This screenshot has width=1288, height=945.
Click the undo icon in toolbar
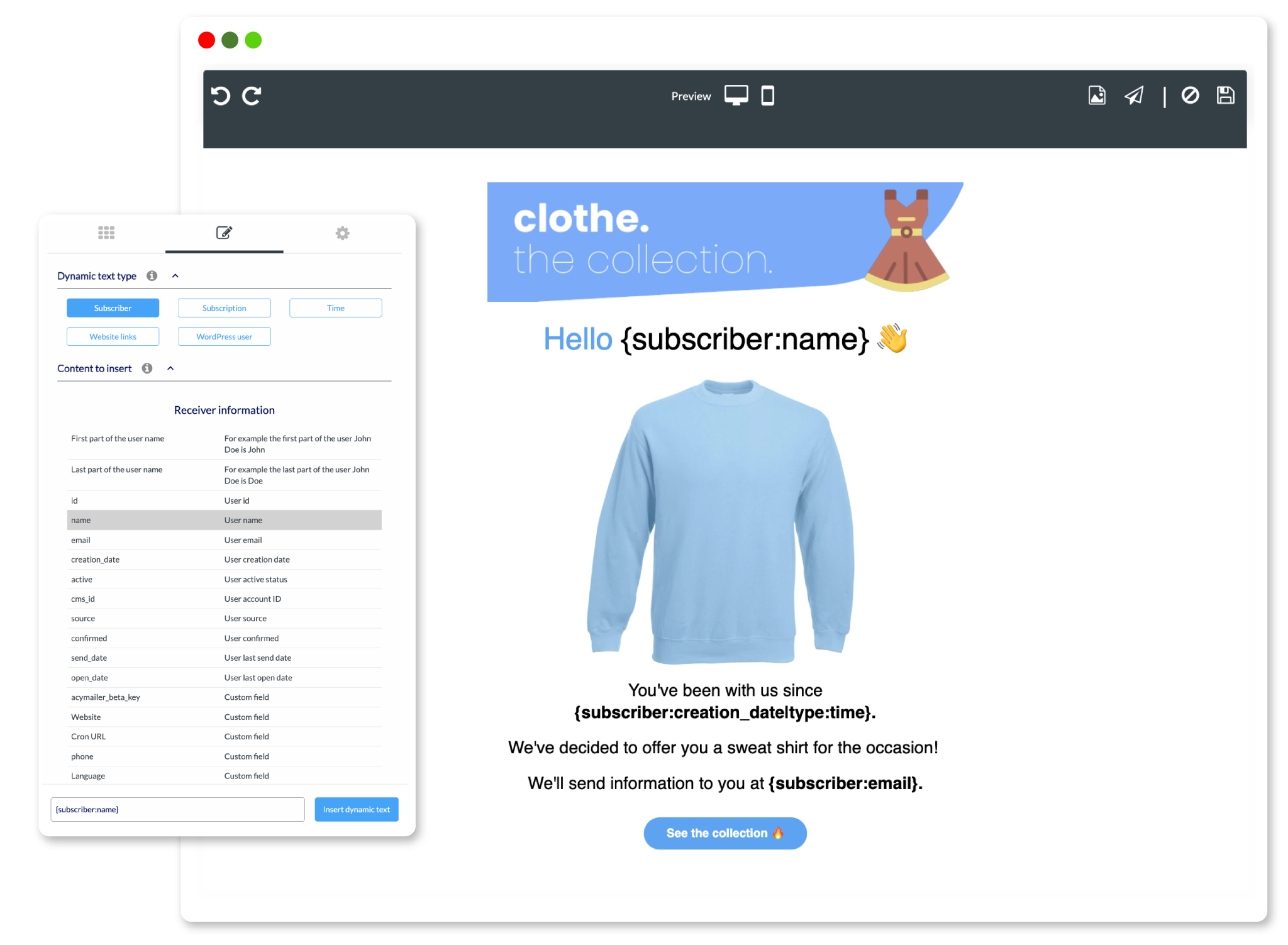click(221, 96)
